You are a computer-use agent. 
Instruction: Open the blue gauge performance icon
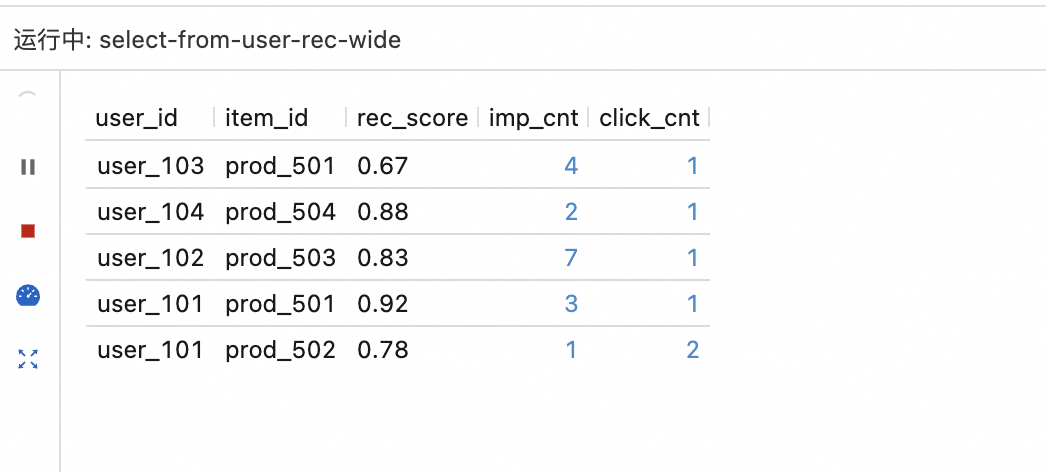[28, 295]
